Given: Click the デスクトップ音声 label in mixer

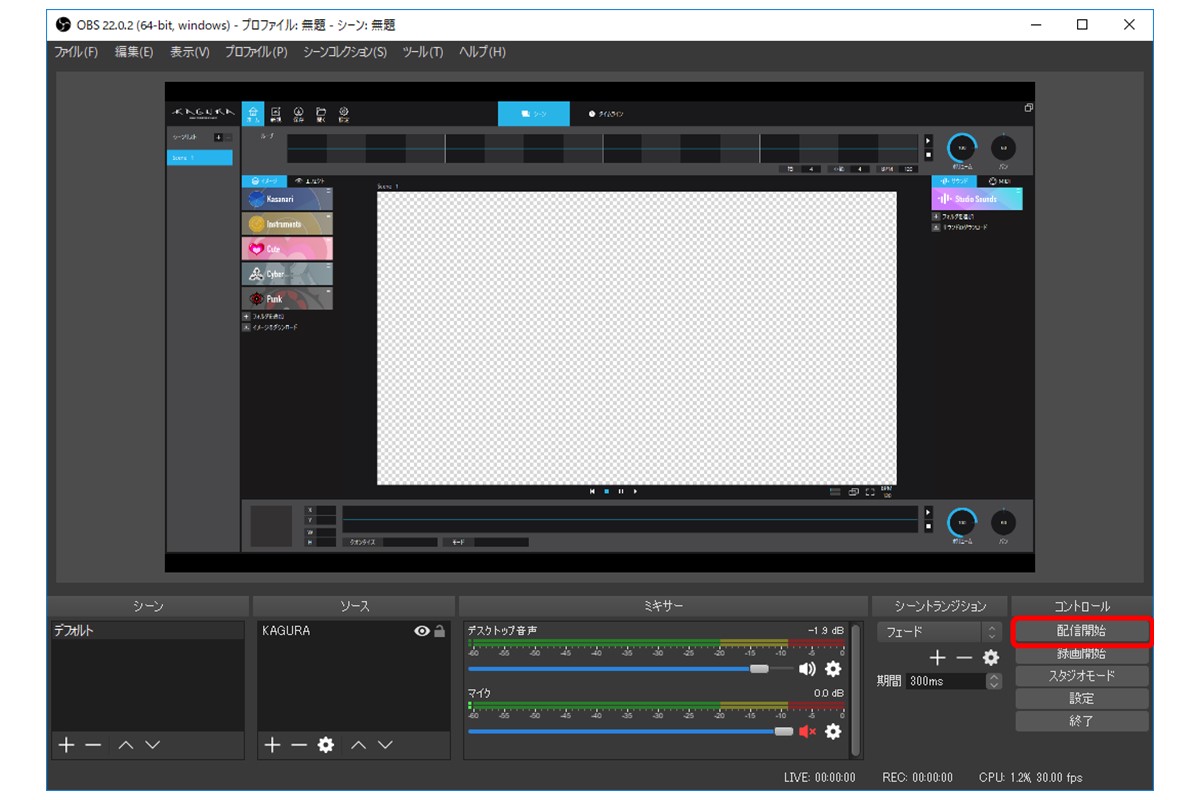Looking at the screenshot, I should point(502,631).
